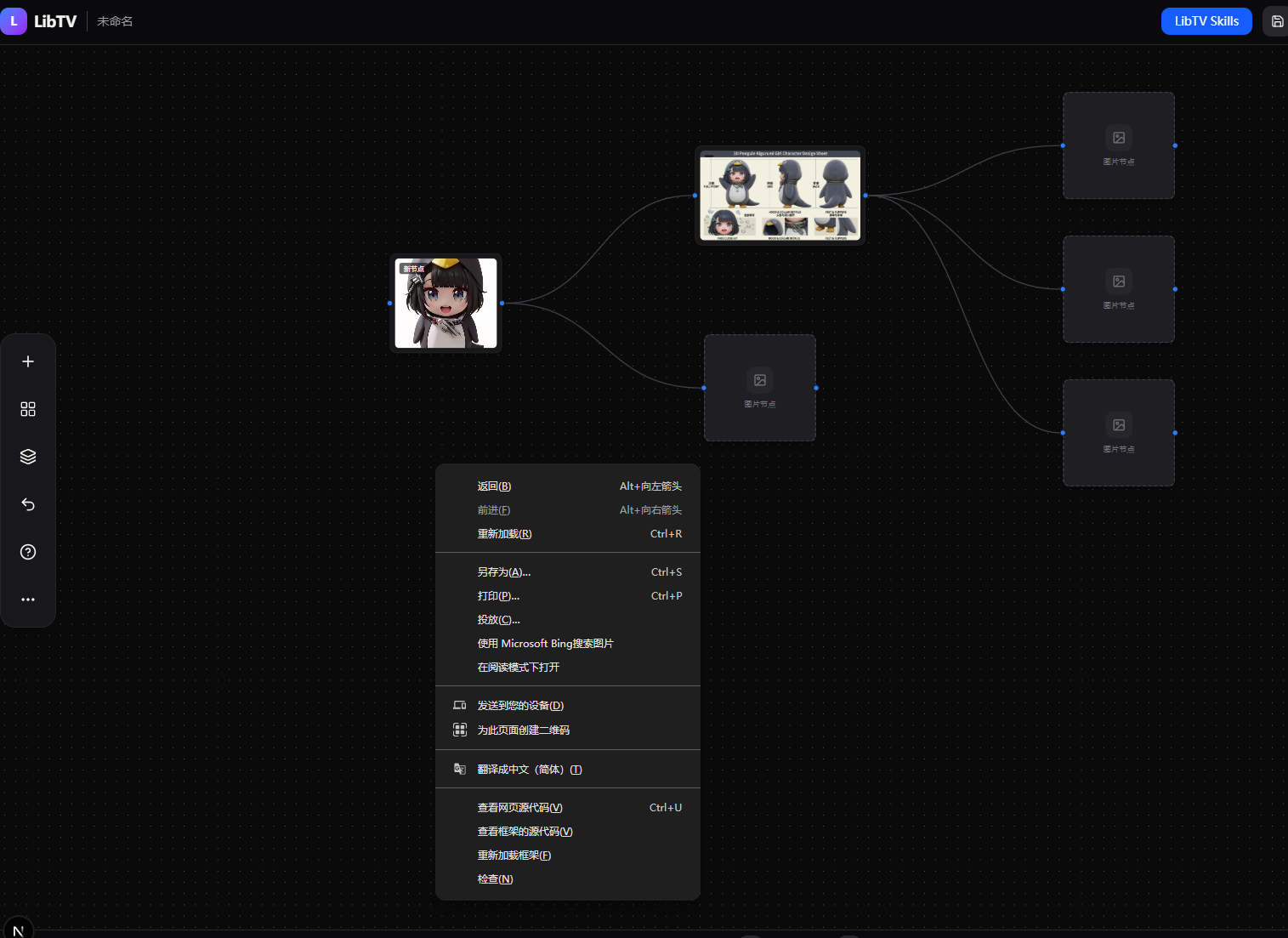Click input port of center empty node
Viewport: 1288px width, 938px height.
pos(704,388)
